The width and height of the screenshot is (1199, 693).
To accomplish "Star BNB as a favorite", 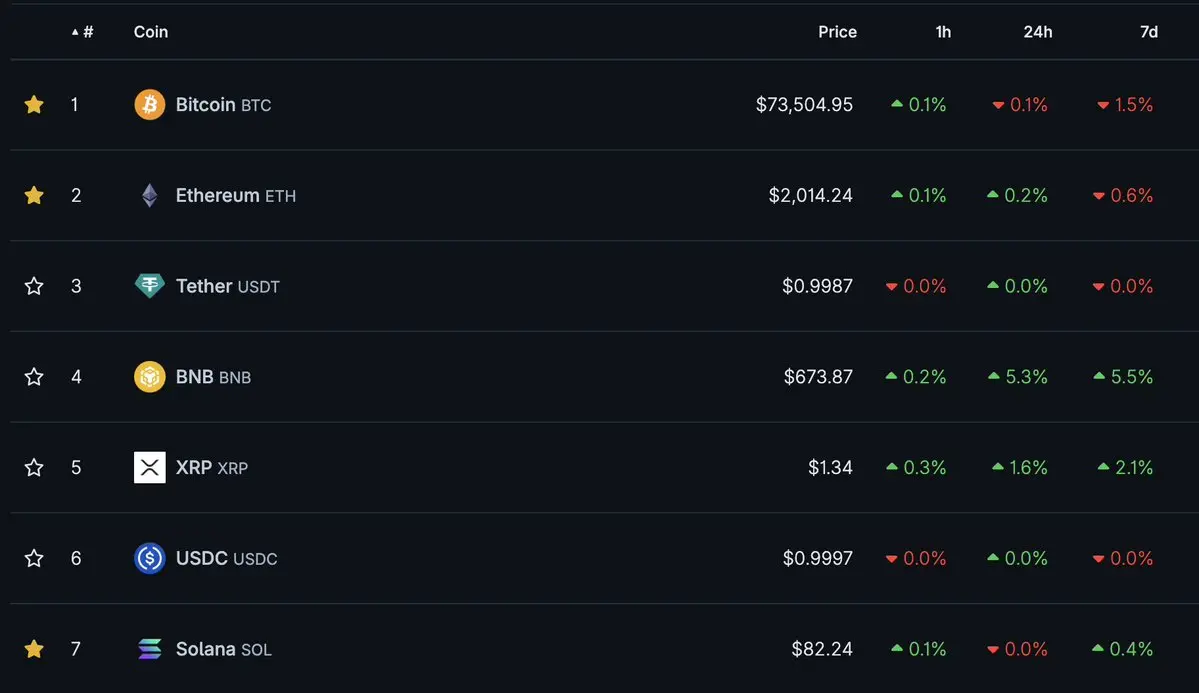I will [34, 376].
